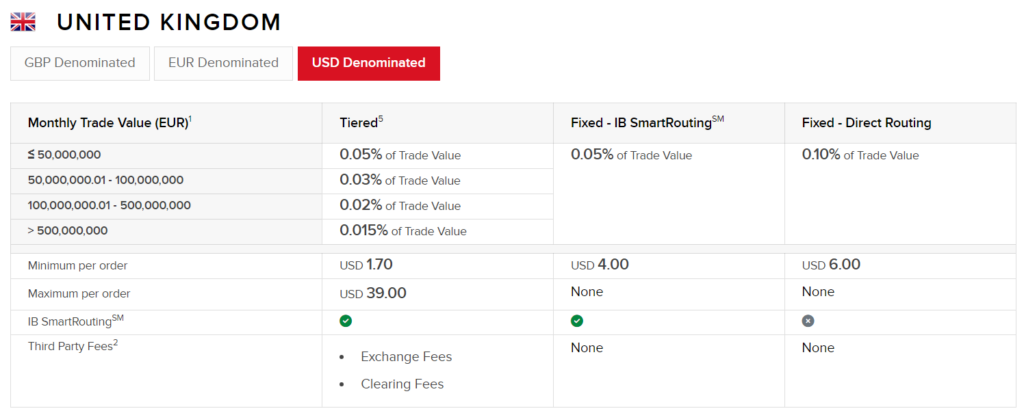Click the UNITED KINGDOM heading

point(168,23)
